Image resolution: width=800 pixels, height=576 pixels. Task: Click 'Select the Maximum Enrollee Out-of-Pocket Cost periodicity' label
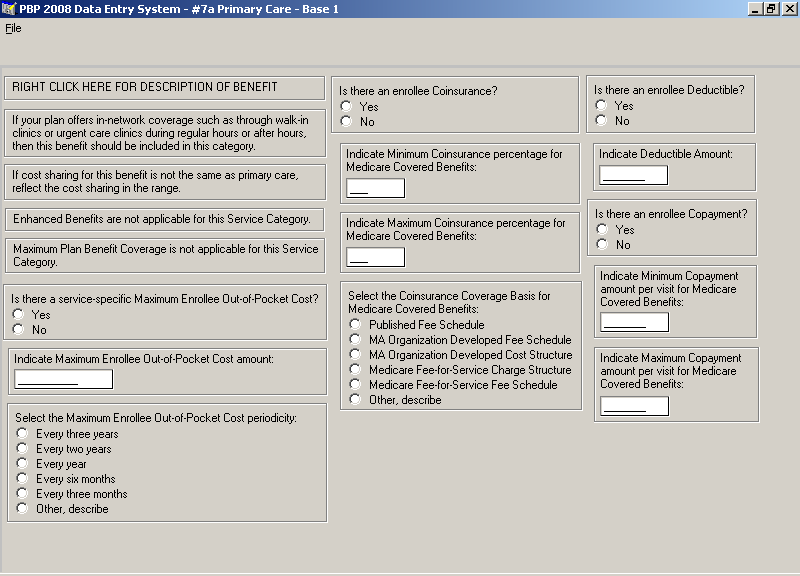pyautogui.click(x=156, y=418)
